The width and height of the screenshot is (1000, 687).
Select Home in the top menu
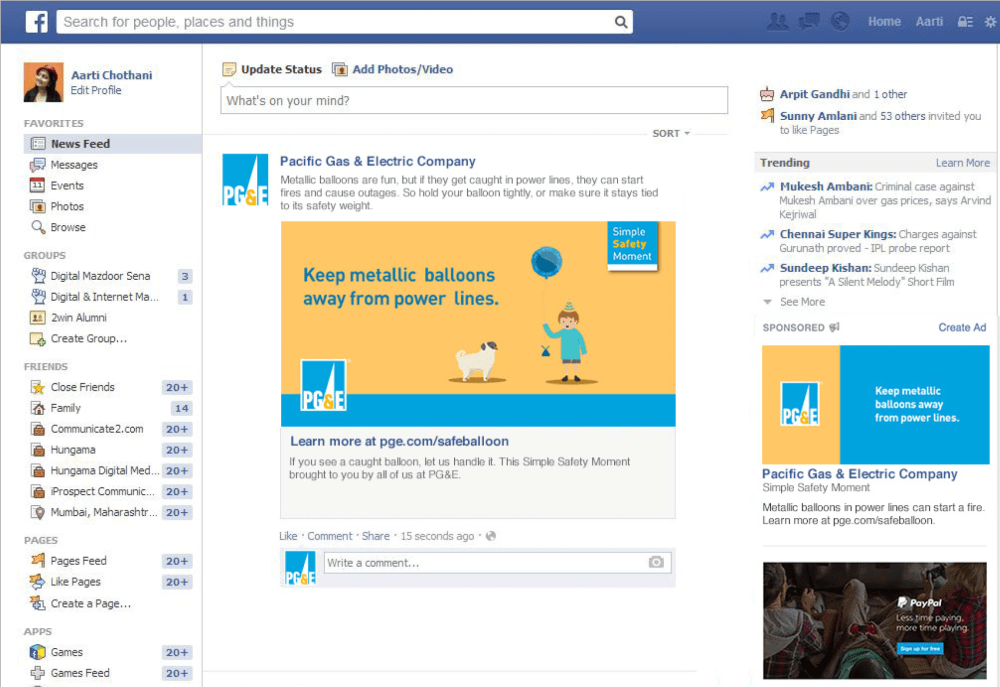tap(884, 20)
